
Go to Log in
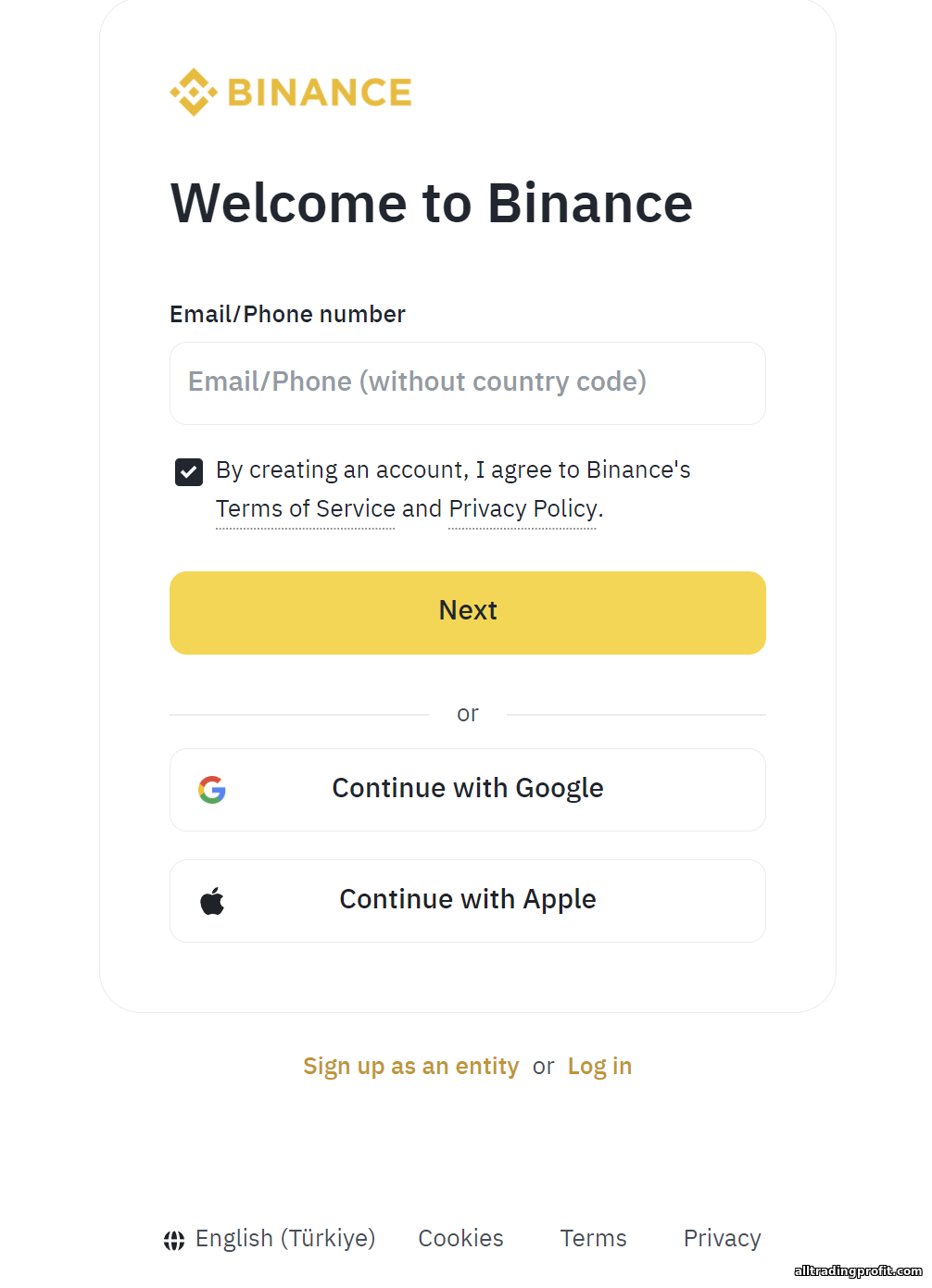click(599, 1067)
